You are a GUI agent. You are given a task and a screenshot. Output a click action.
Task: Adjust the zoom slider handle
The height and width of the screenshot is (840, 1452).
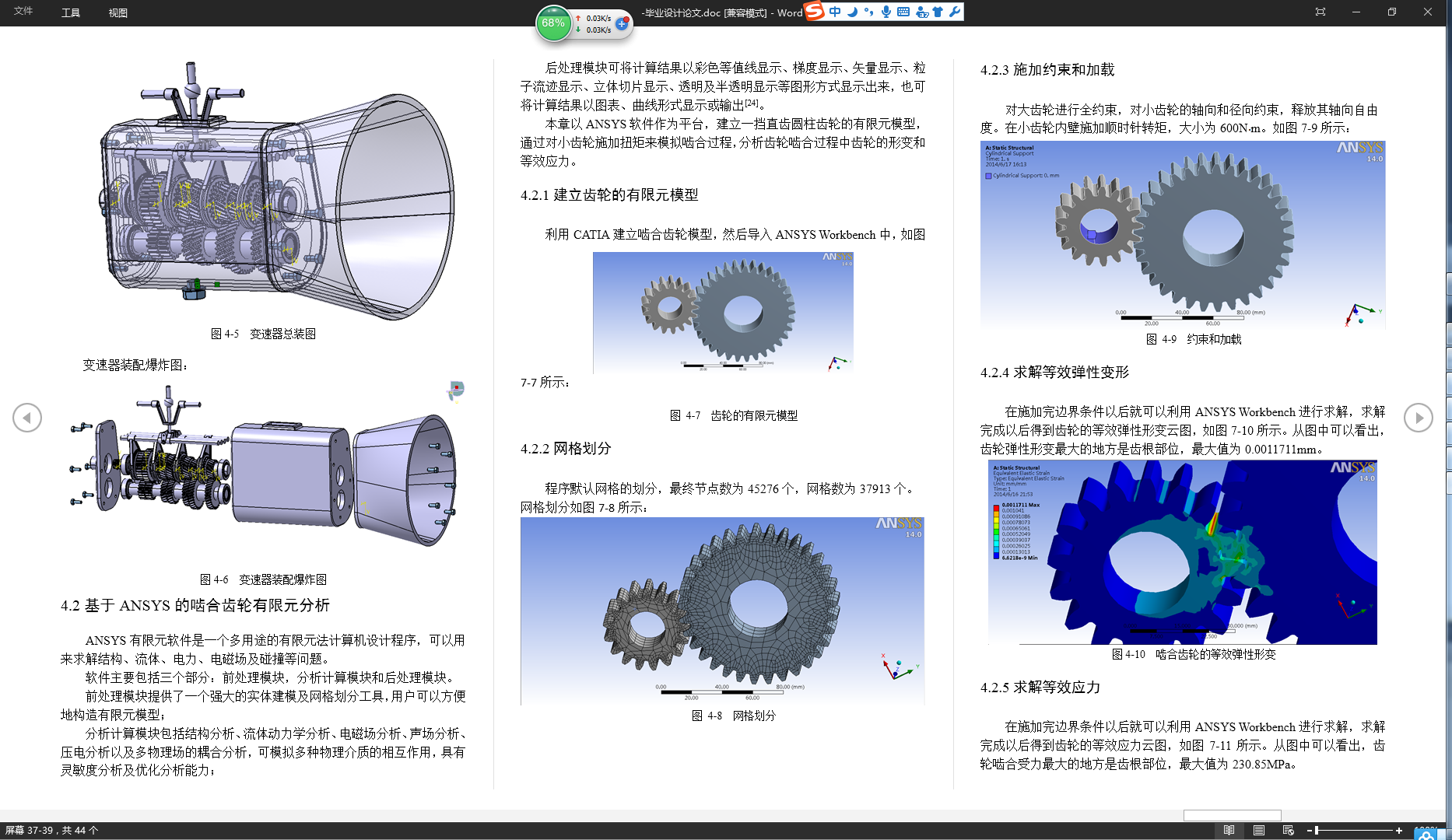[1317, 831]
